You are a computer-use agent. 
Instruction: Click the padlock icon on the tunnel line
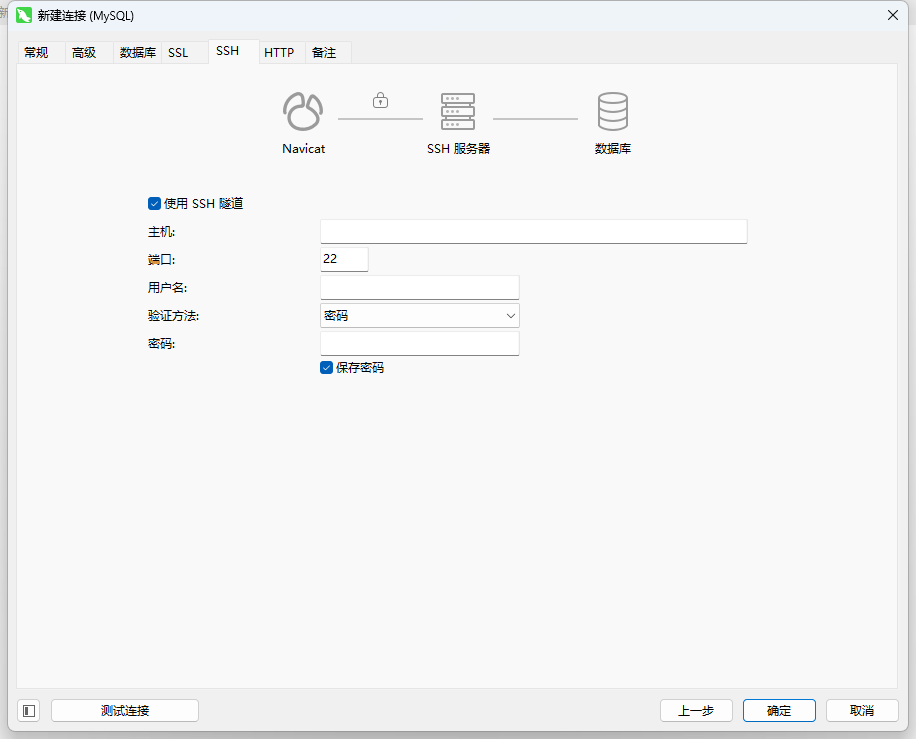click(x=380, y=100)
